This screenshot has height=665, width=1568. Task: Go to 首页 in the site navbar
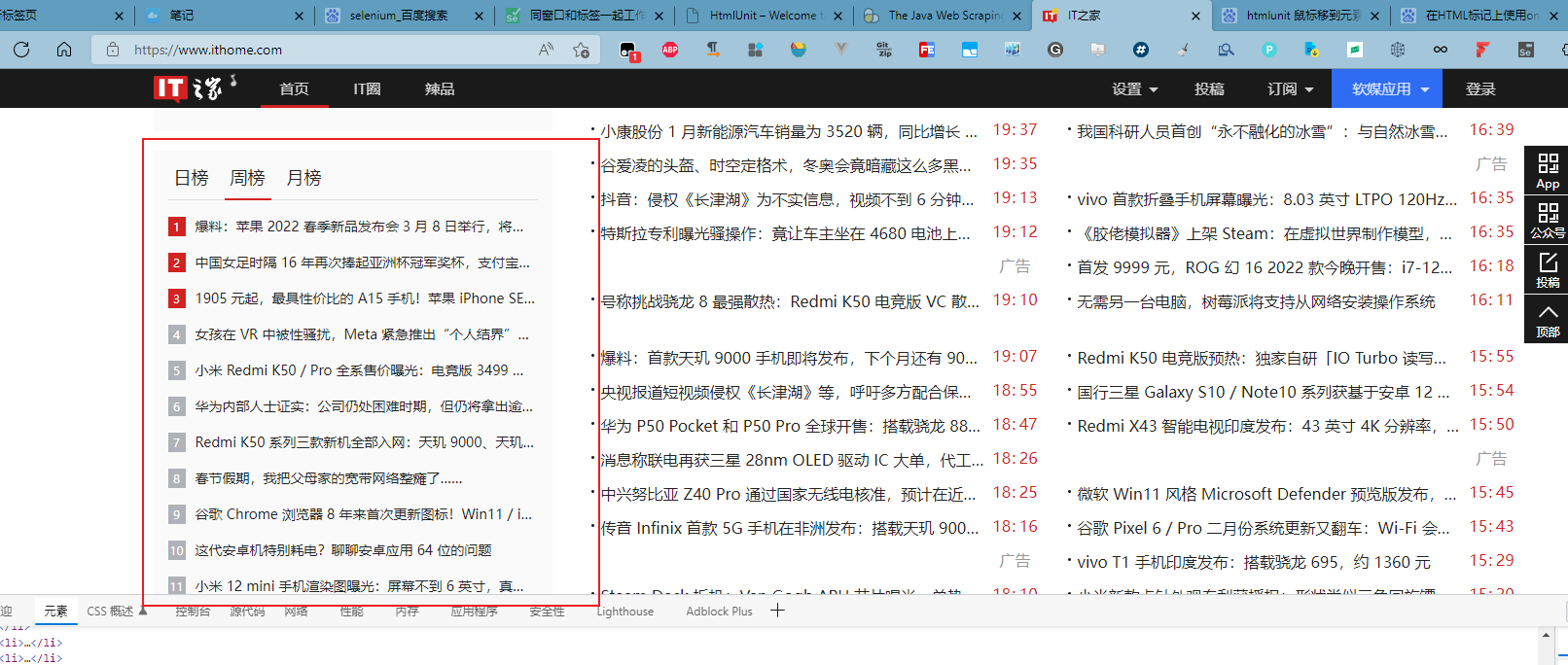[294, 88]
